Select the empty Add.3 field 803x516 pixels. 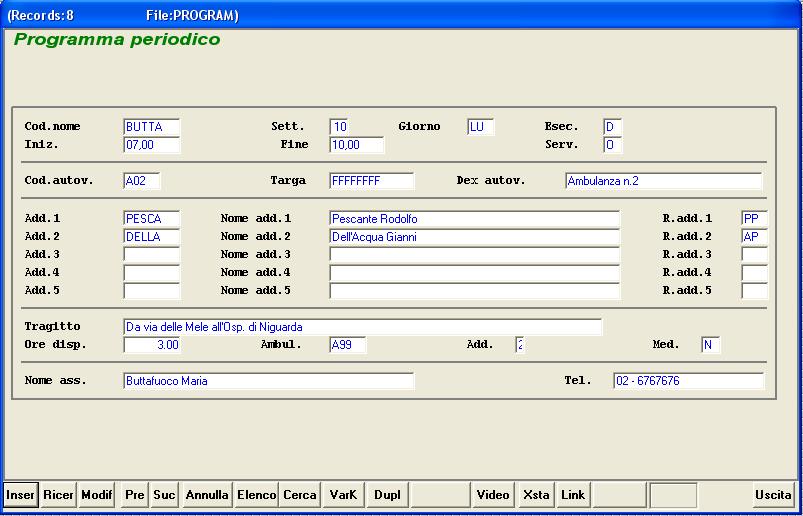click(x=152, y=255)
